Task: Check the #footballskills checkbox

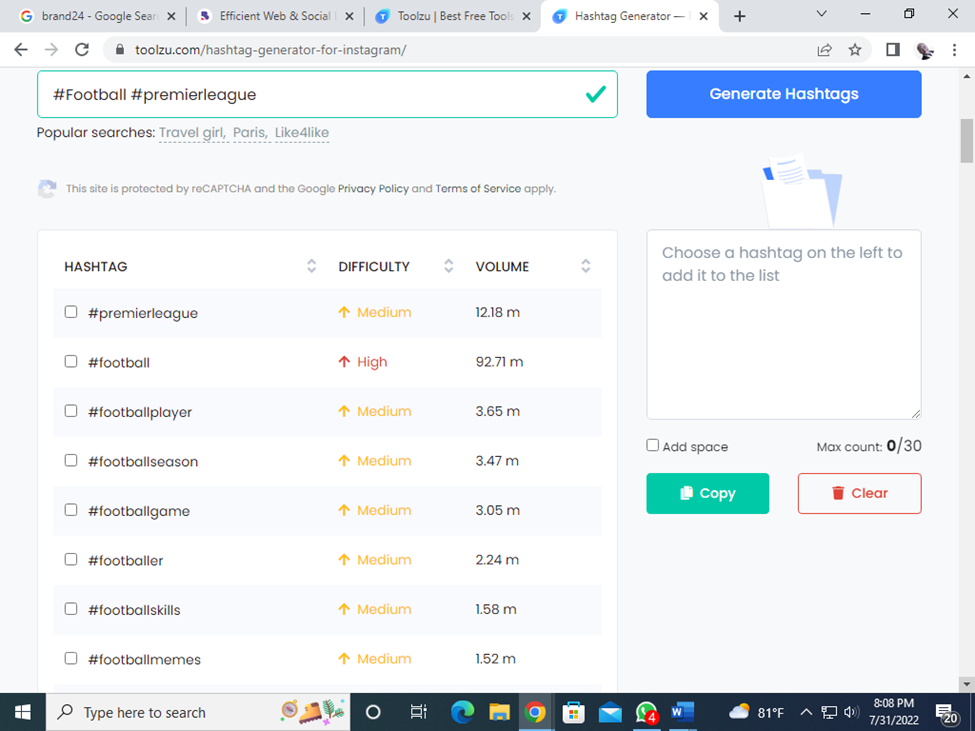Action: point(71,609)
